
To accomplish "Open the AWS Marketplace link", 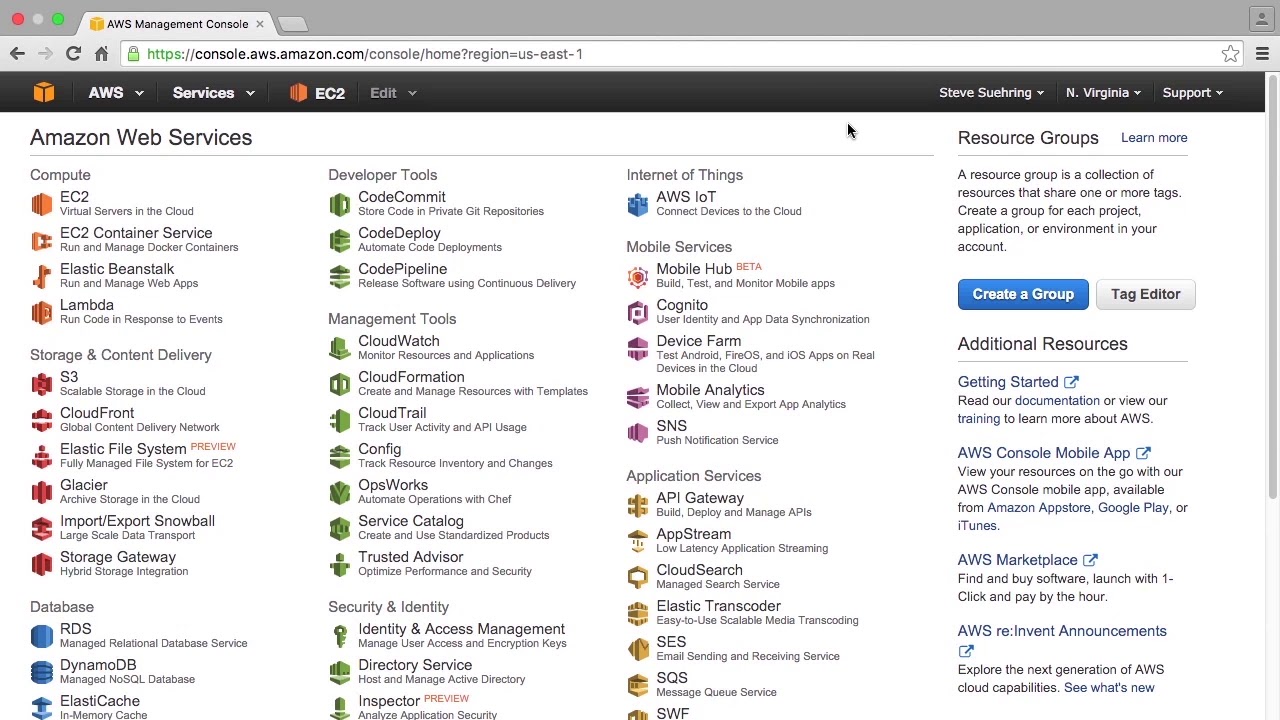I will point(1027,560).
